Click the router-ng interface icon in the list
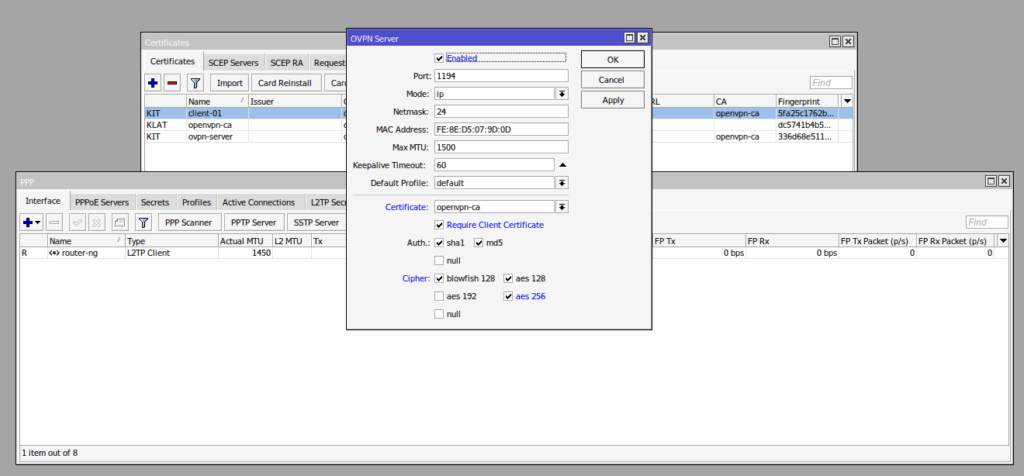Image resolution: width=1024 pixels, height=476 pixels. [x=56, y=254]
